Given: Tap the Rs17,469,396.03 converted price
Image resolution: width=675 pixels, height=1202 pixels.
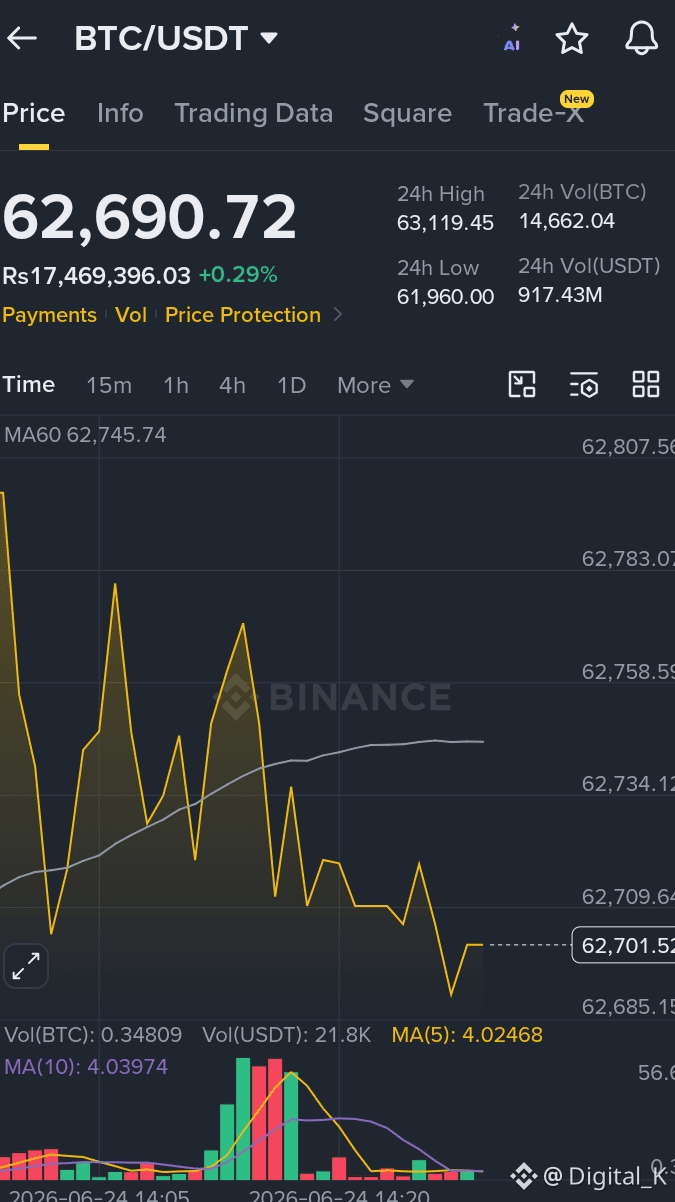Looking at the screenshot, I should click(x=96, y=275).
